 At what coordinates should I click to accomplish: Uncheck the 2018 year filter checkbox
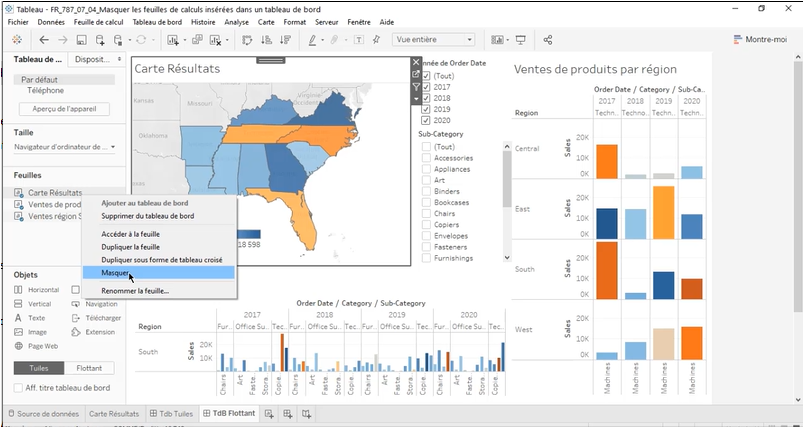click(x=427, y=98)
